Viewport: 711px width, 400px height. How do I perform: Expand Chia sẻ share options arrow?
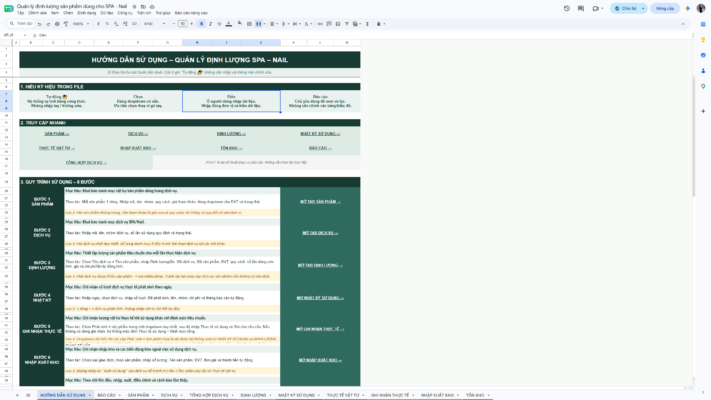(643, 9)
